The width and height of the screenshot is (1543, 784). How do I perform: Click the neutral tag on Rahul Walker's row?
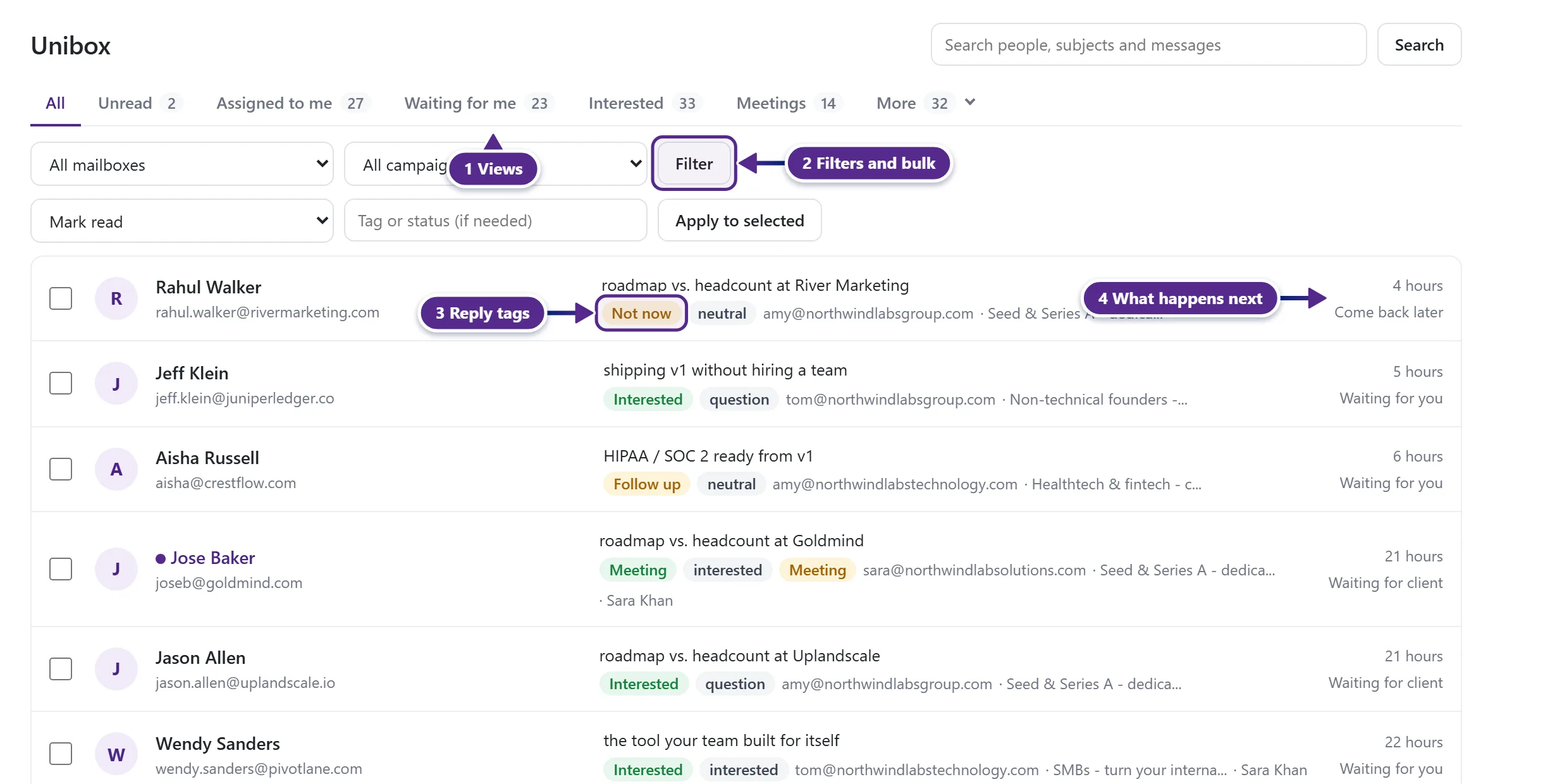[722, 314]
